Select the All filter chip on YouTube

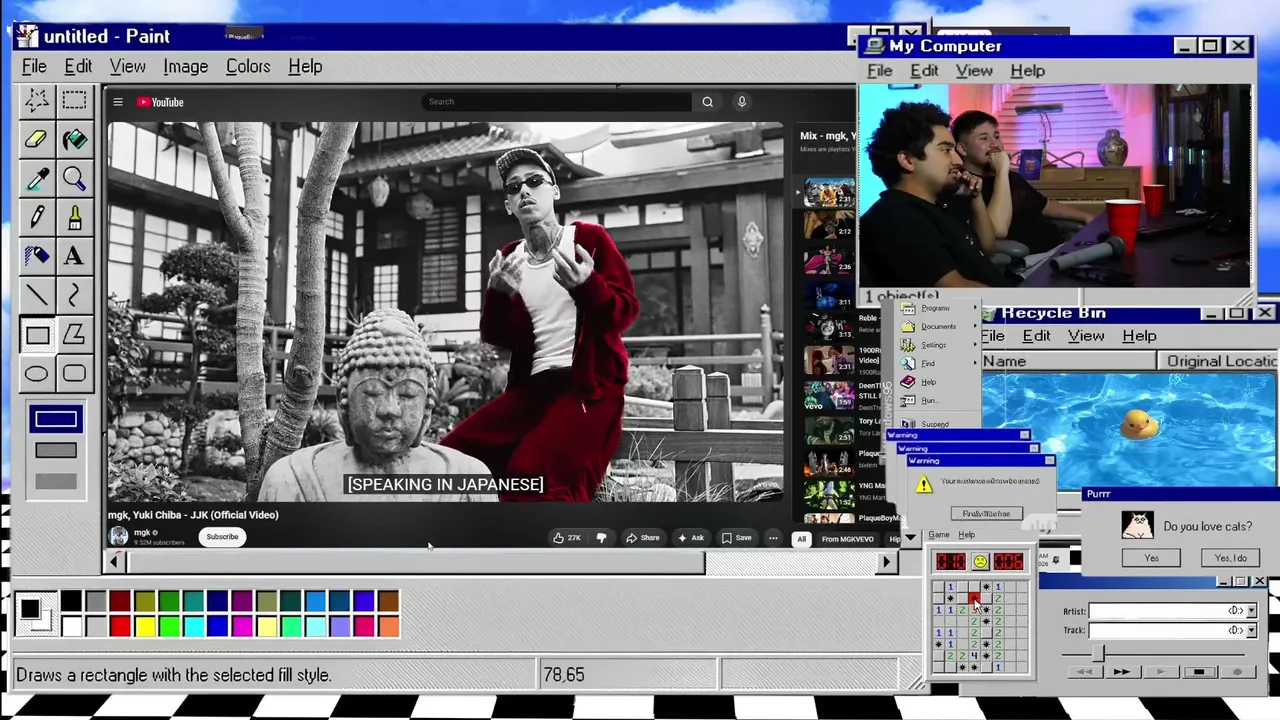point(801,539)
